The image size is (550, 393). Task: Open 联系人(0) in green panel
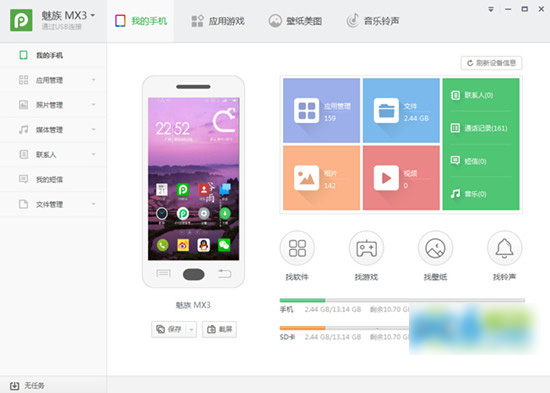(472, 95)
